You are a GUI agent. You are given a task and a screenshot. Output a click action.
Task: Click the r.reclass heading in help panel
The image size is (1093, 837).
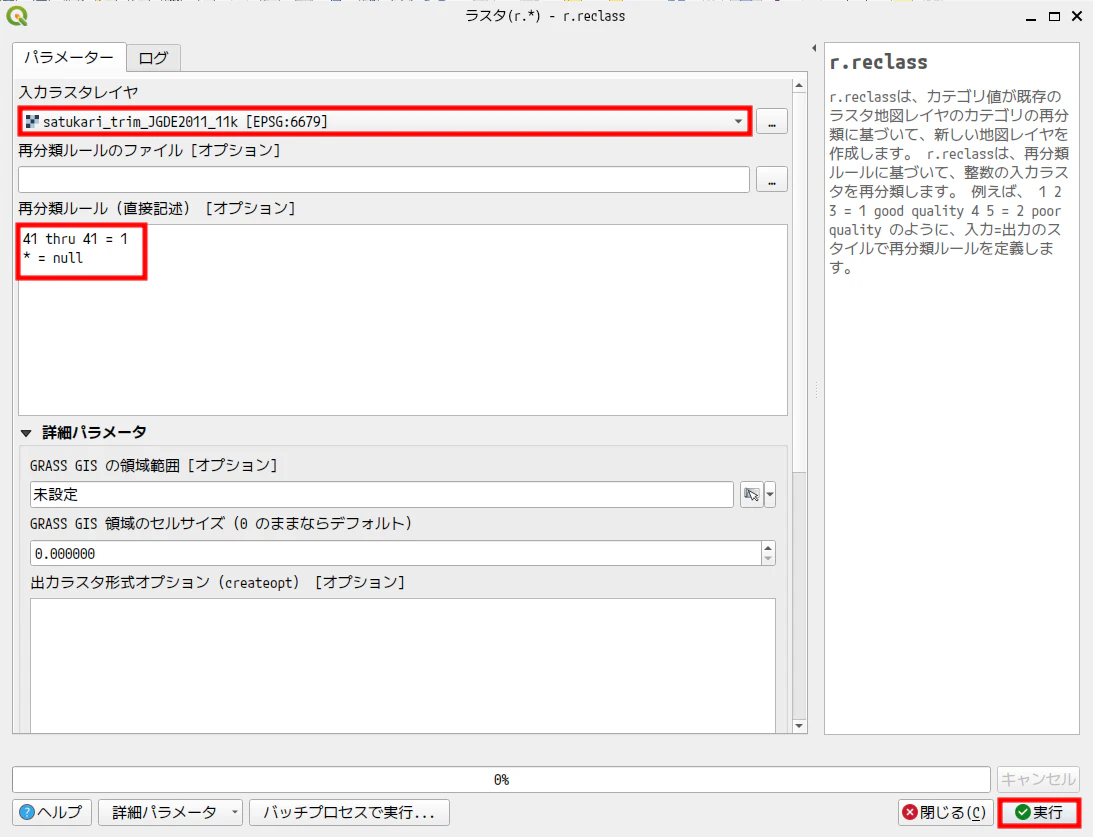click(x=878, y=62)
